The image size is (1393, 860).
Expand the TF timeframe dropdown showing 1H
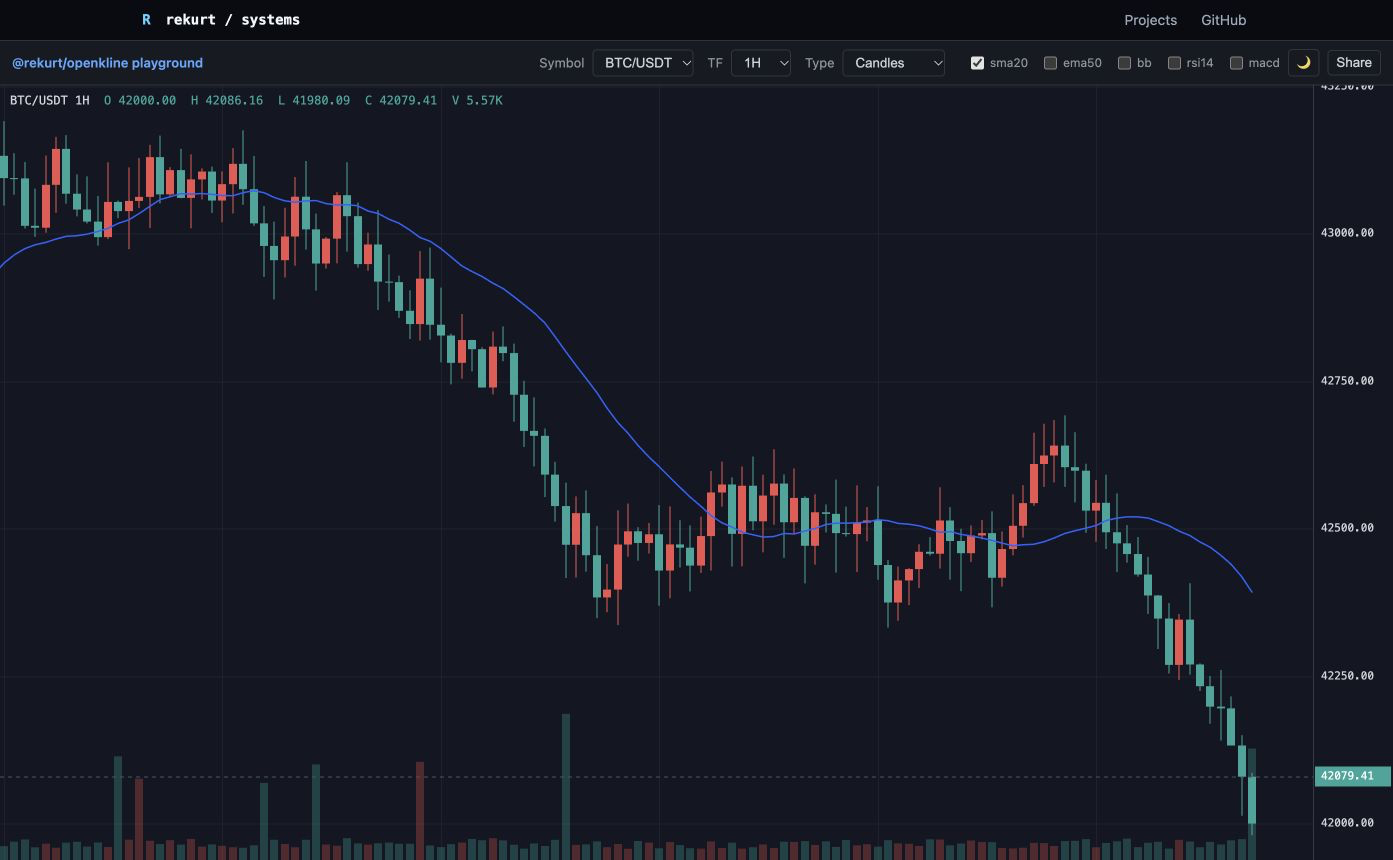tap(761, 63)
